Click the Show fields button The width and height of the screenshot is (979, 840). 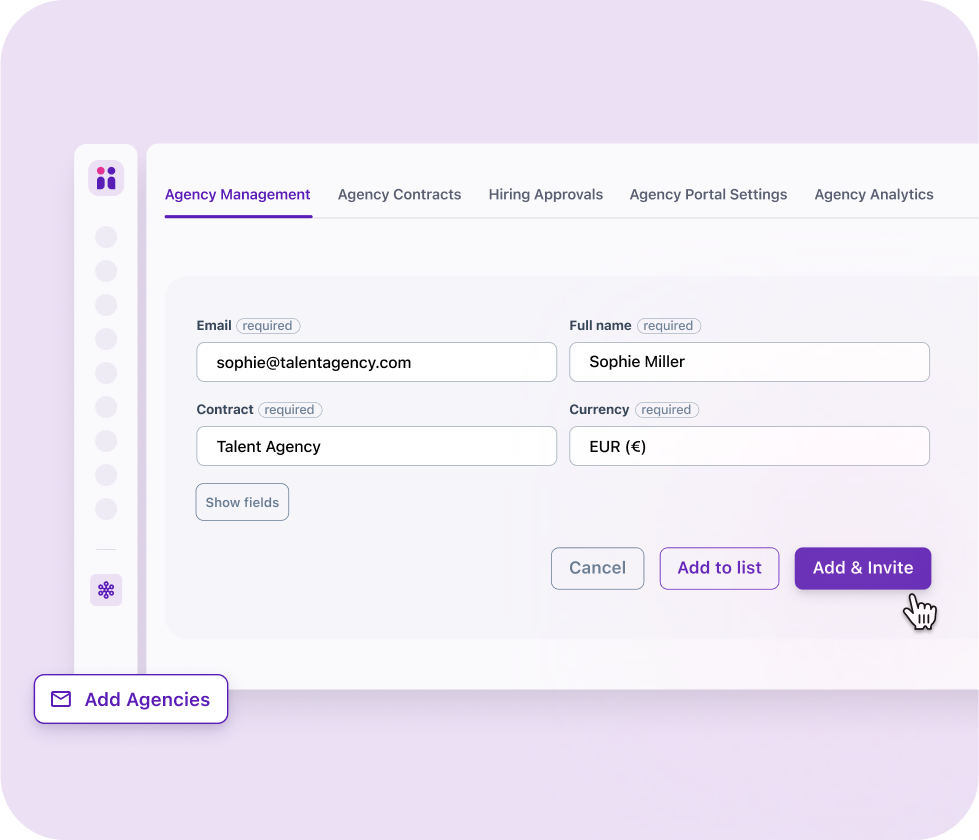[242, 502]
